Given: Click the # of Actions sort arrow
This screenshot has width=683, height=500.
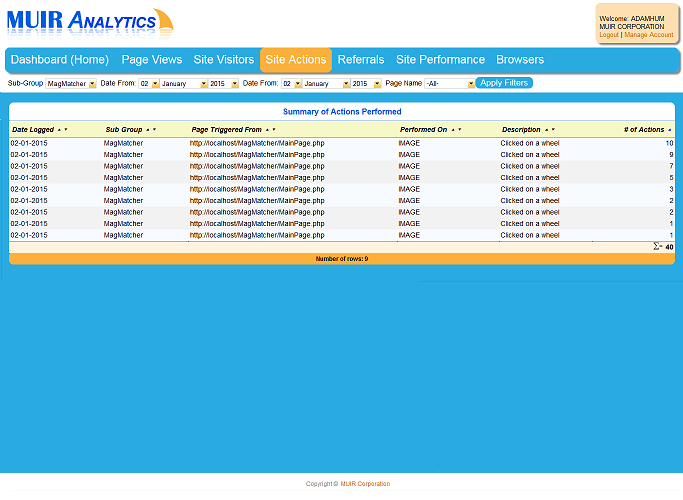Looking at the screenshot, I should 669,130.
